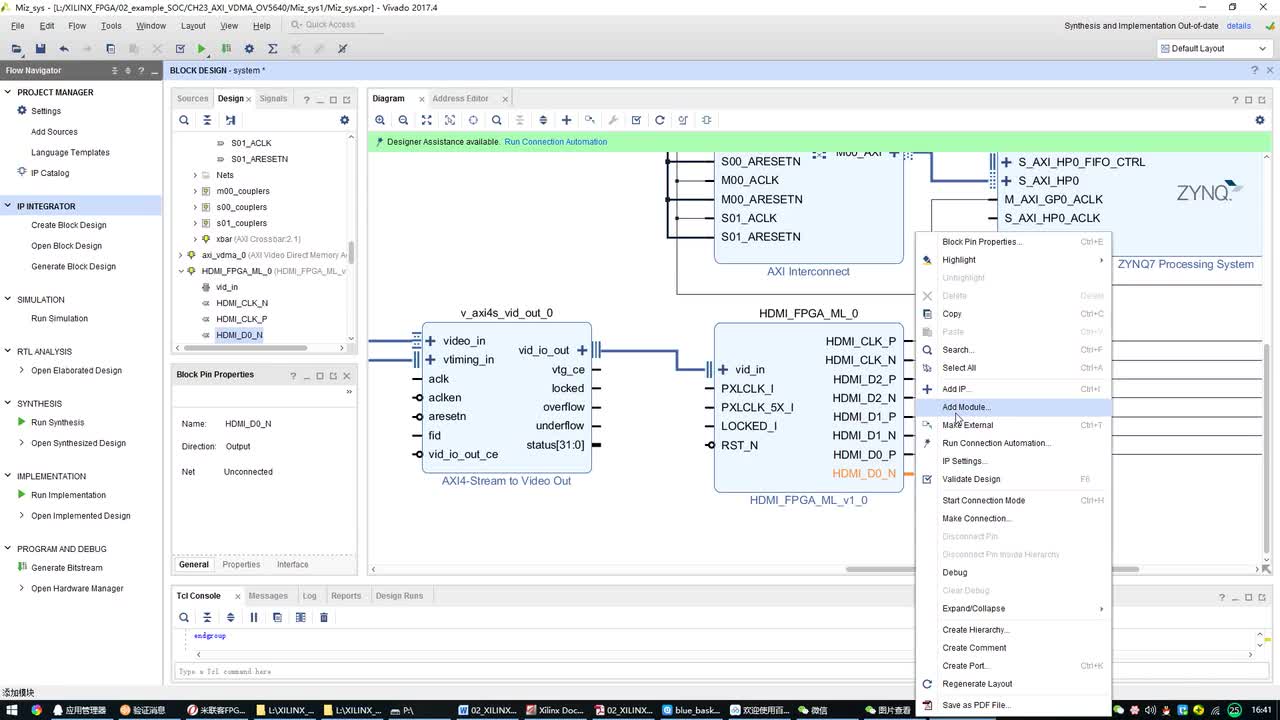
Task: Expand the m00_couplers tree node
Action: [x=195, y=191]
